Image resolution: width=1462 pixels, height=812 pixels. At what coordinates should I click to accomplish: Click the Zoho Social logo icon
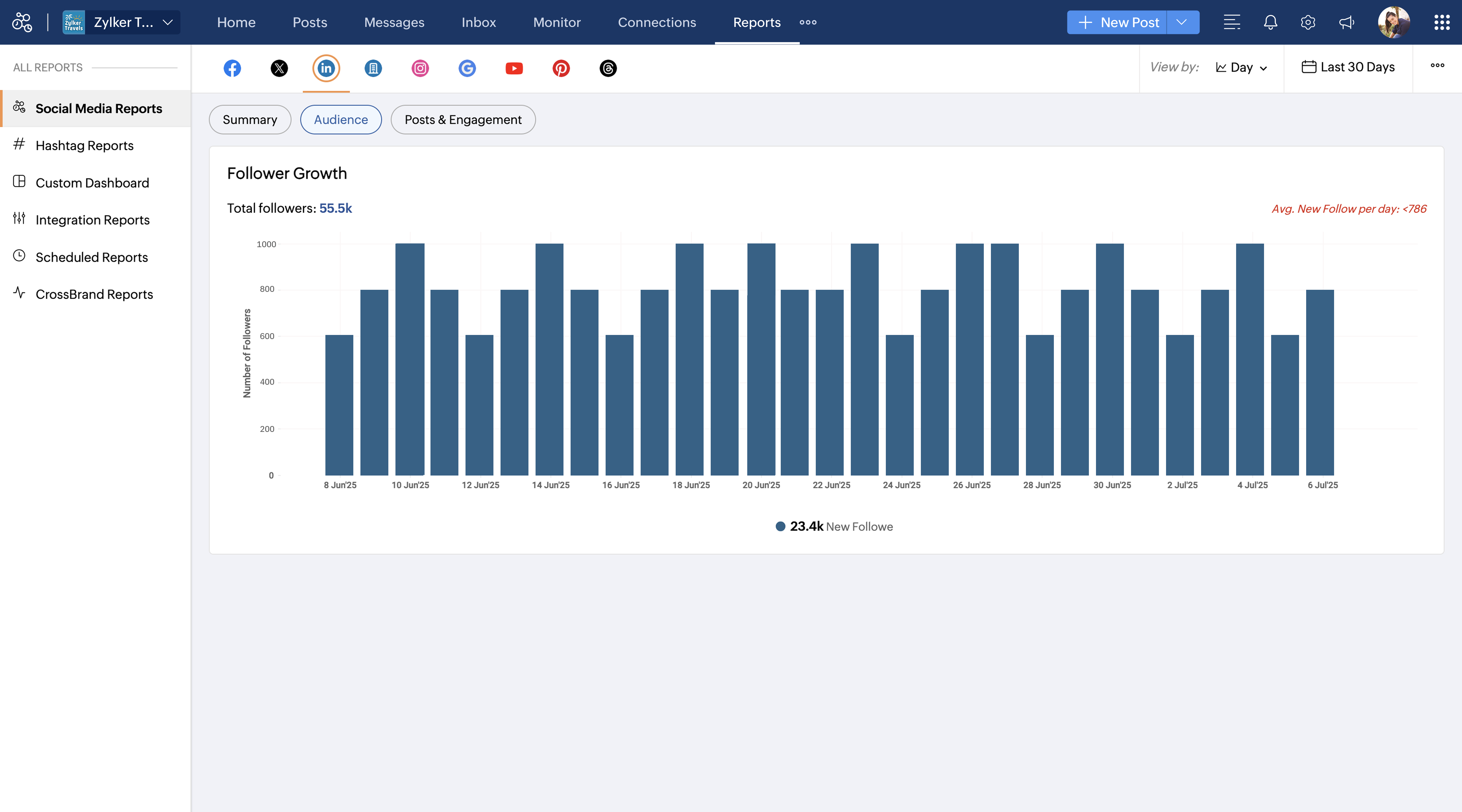click(x=22, y=22)
